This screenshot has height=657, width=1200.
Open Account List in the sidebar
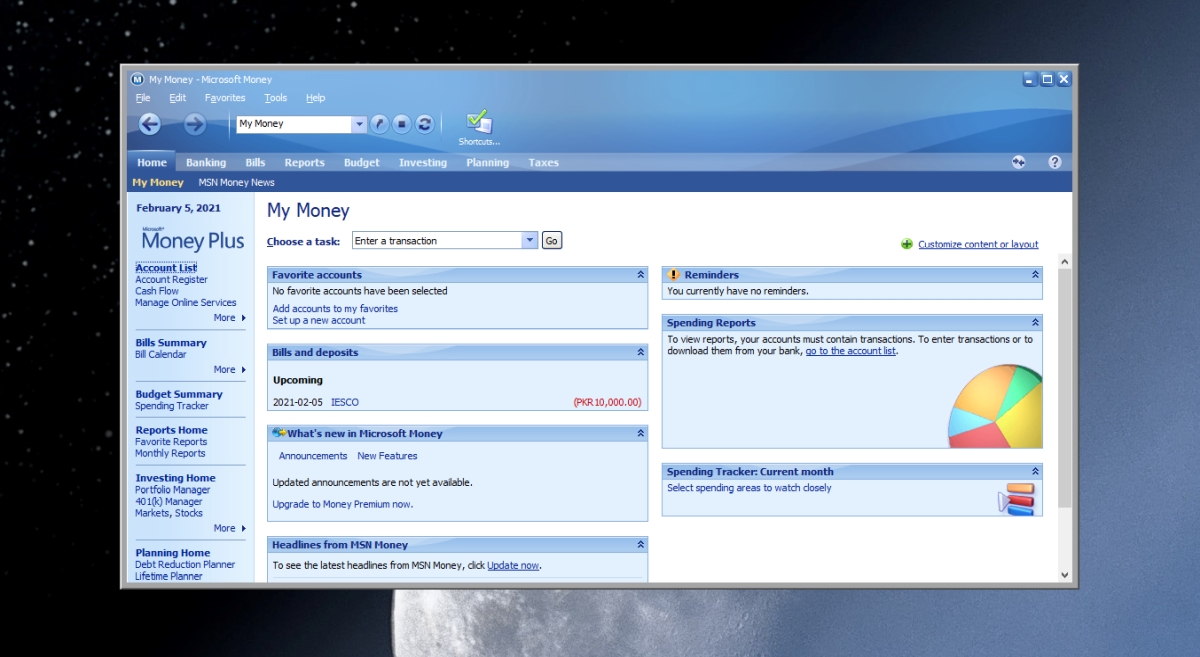[166, 268]
